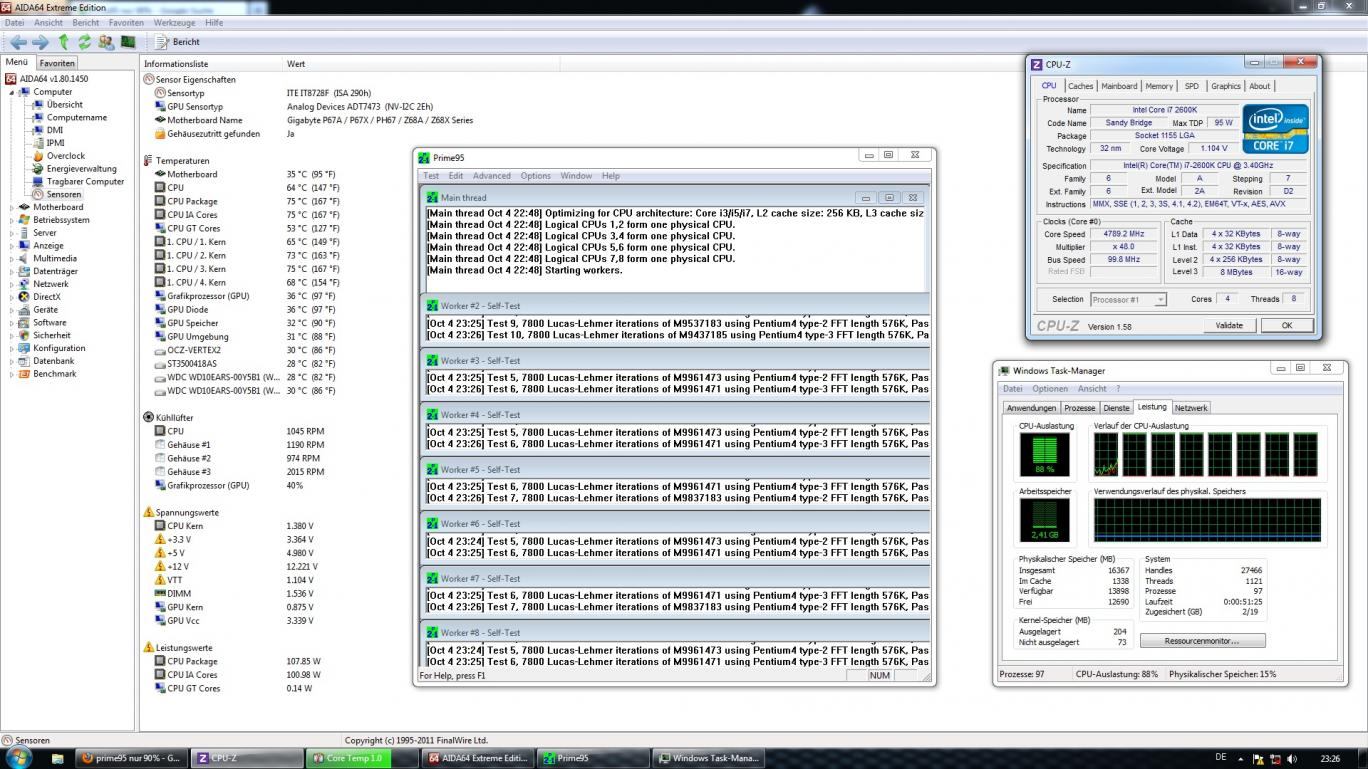This screenshot has height=769, width=1368.
Task: Open CPU-Z processor Selection dropdown
Action: click(x=1128, y=299)
